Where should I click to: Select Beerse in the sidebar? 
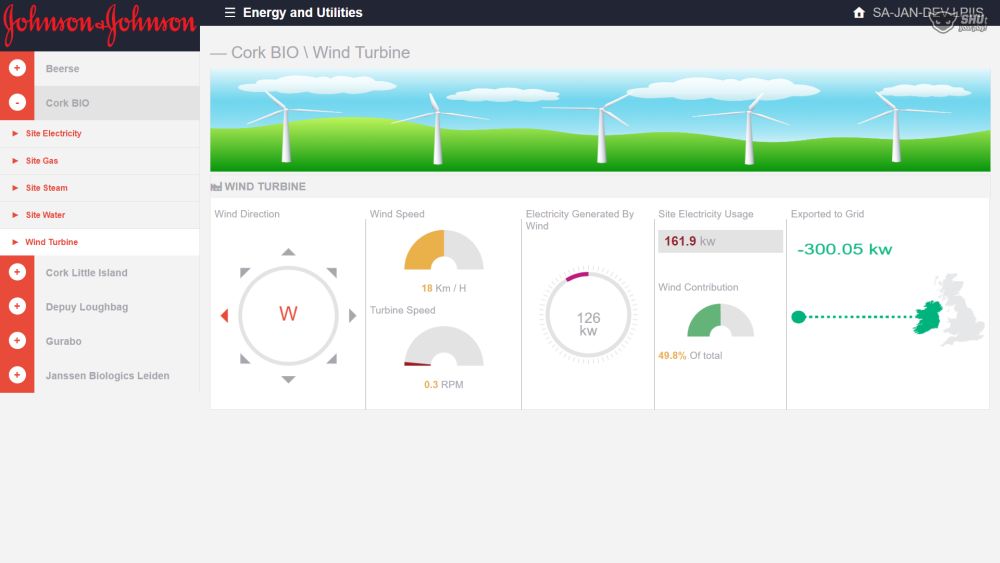[x=62, y=69]
